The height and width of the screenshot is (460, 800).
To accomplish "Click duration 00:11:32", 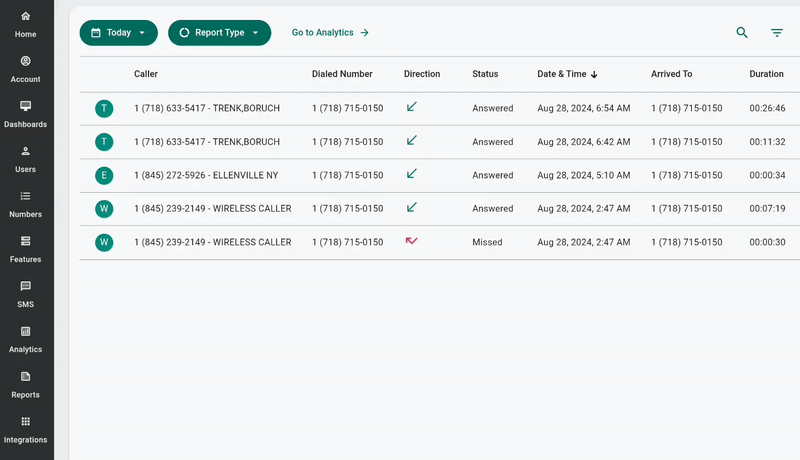I will point(767,142).
